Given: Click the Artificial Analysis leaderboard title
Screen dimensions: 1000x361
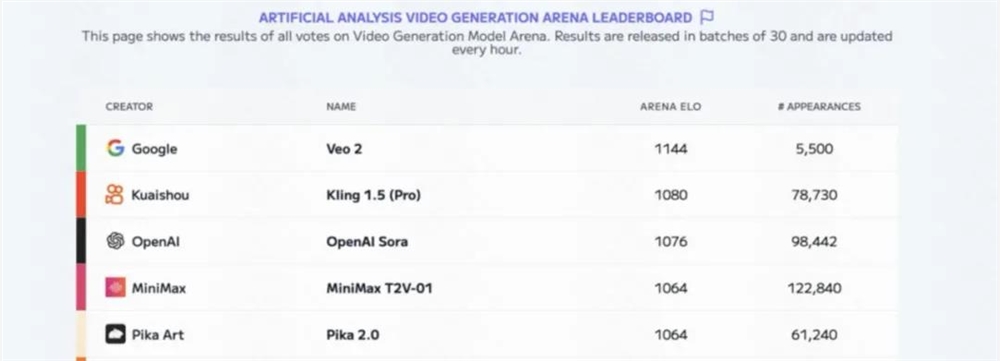Looking at the screenshot, I should click(x=475, y=18).
